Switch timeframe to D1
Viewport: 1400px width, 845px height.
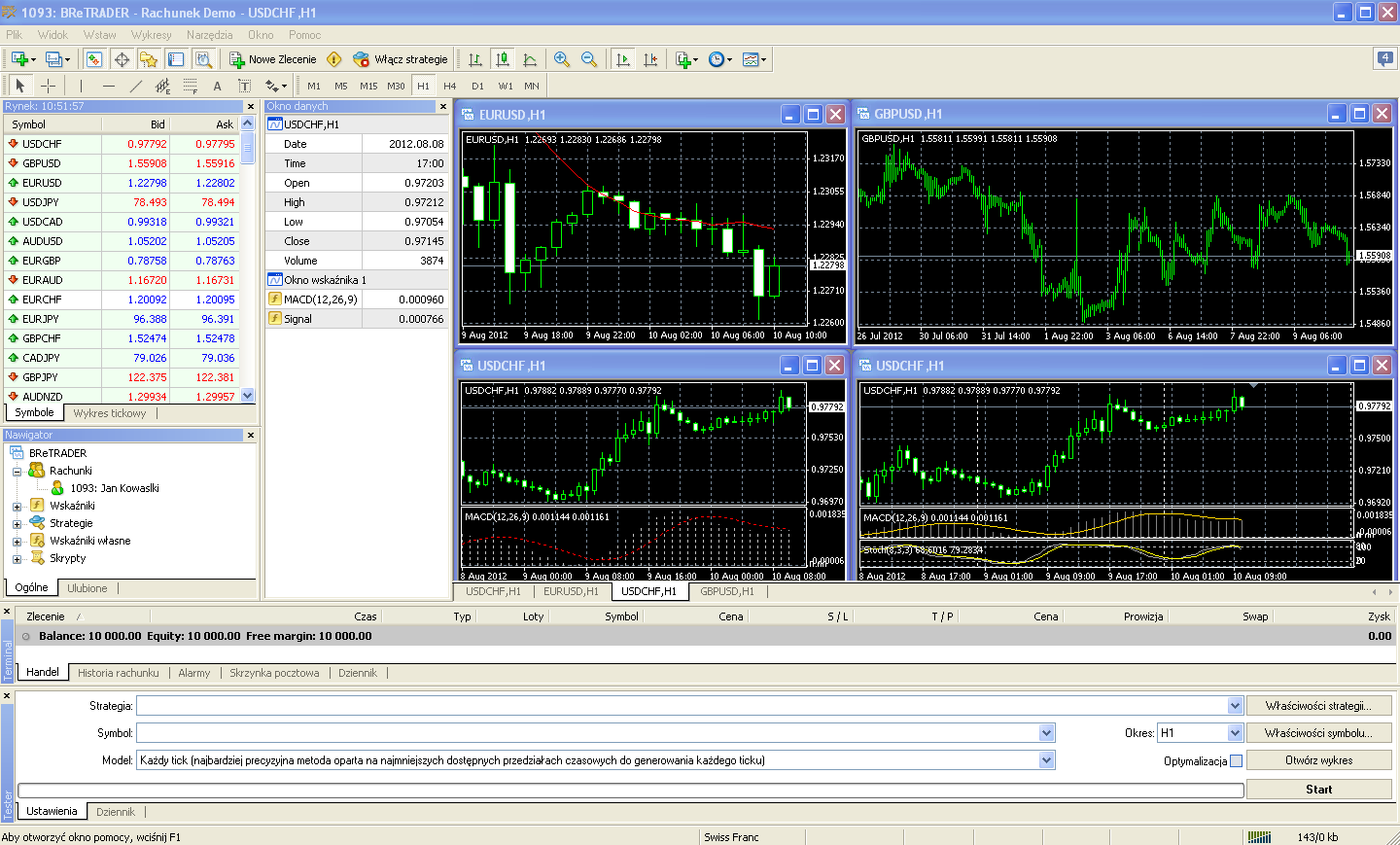tap(477, 86)
